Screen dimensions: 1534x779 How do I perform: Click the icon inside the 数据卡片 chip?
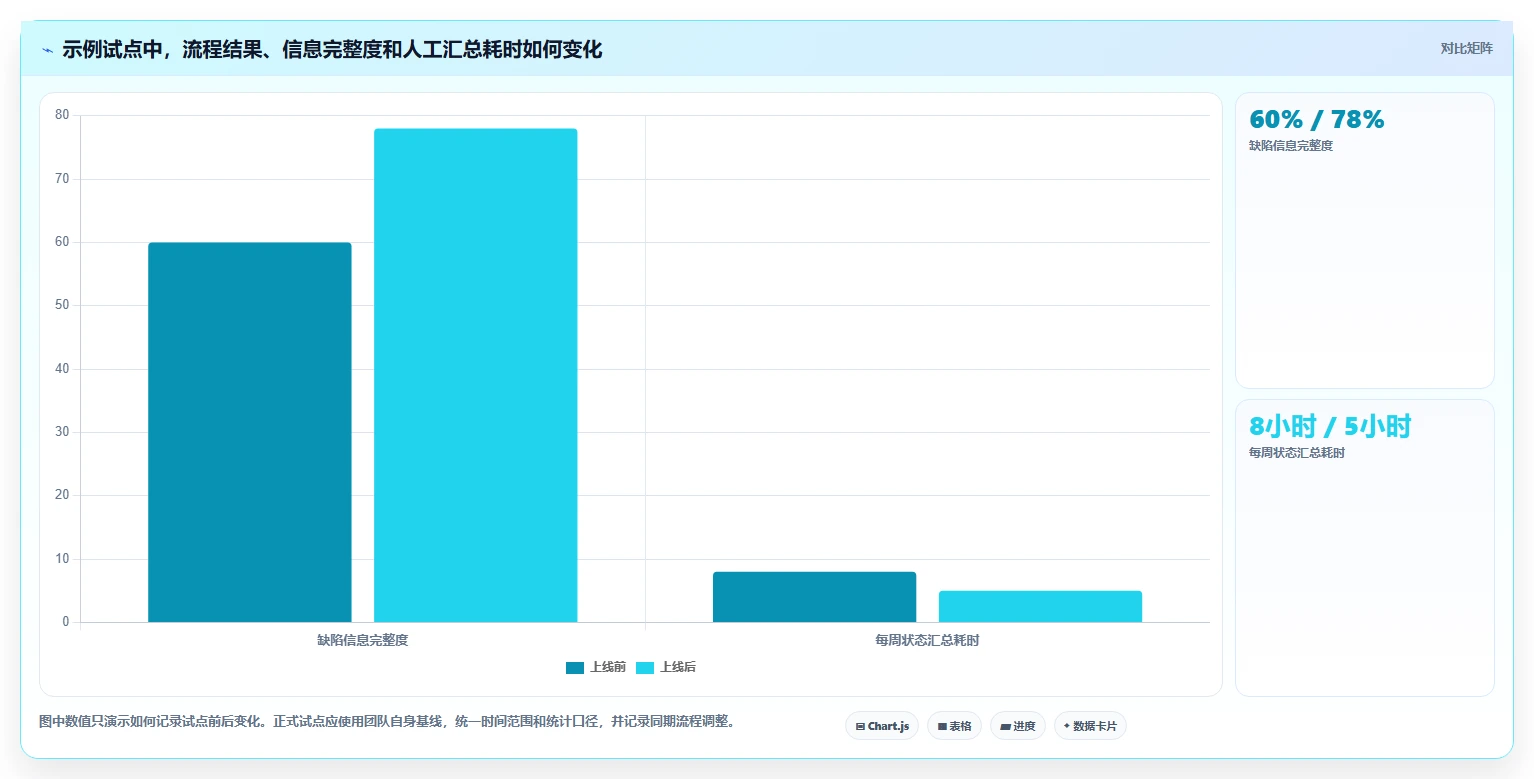pyautogui.click(x=1067, y=726)
